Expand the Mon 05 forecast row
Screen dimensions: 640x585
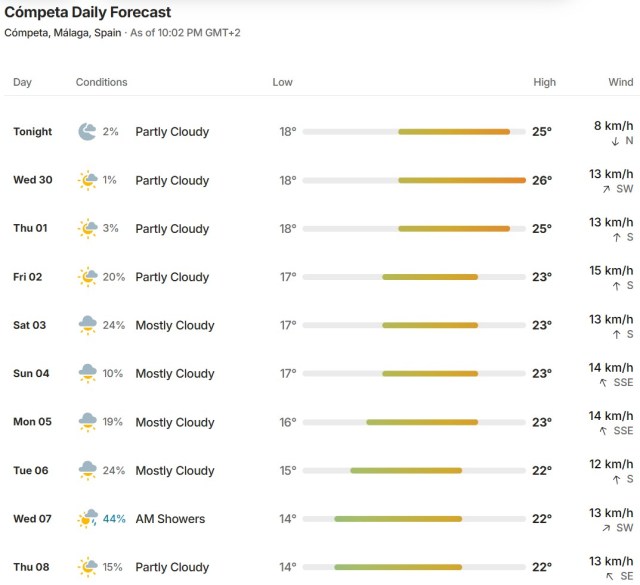tap(320, 422)
